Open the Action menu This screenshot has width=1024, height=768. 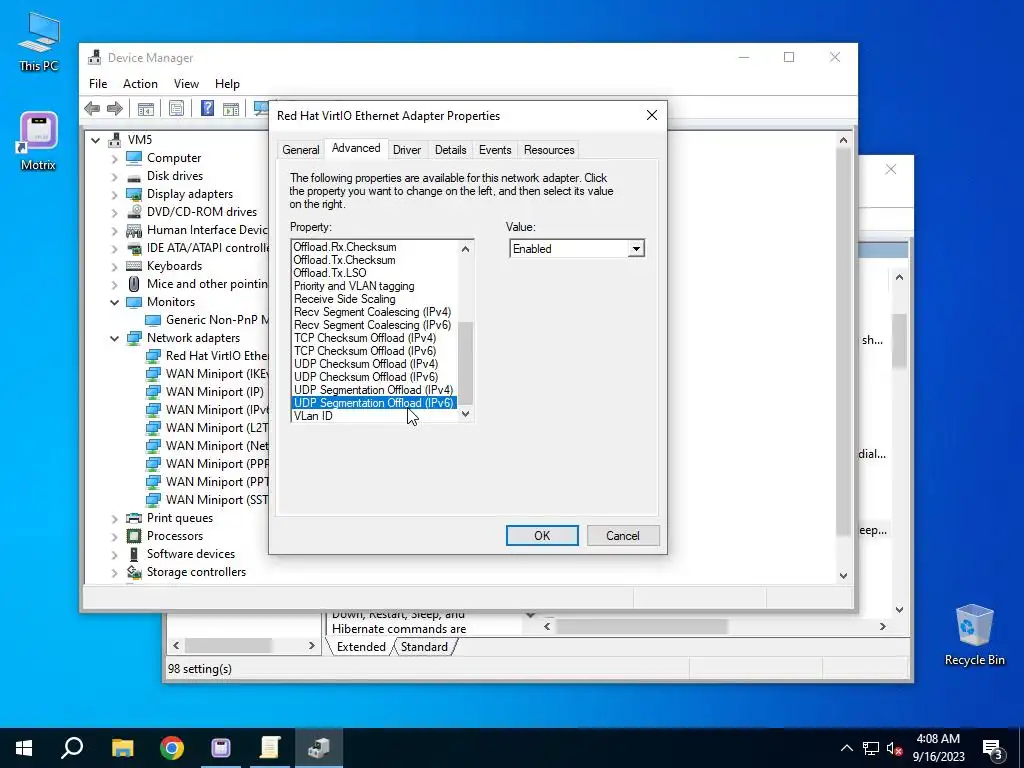tap(140, 84)
